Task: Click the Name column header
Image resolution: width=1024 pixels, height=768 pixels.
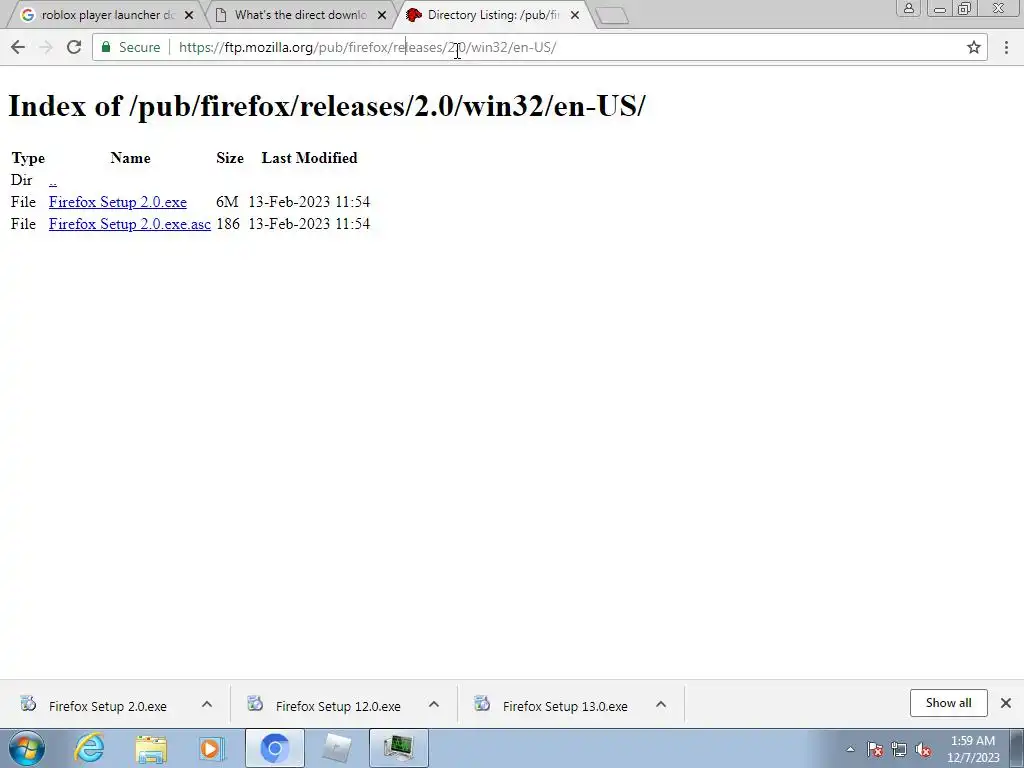Action: [131, 158]
